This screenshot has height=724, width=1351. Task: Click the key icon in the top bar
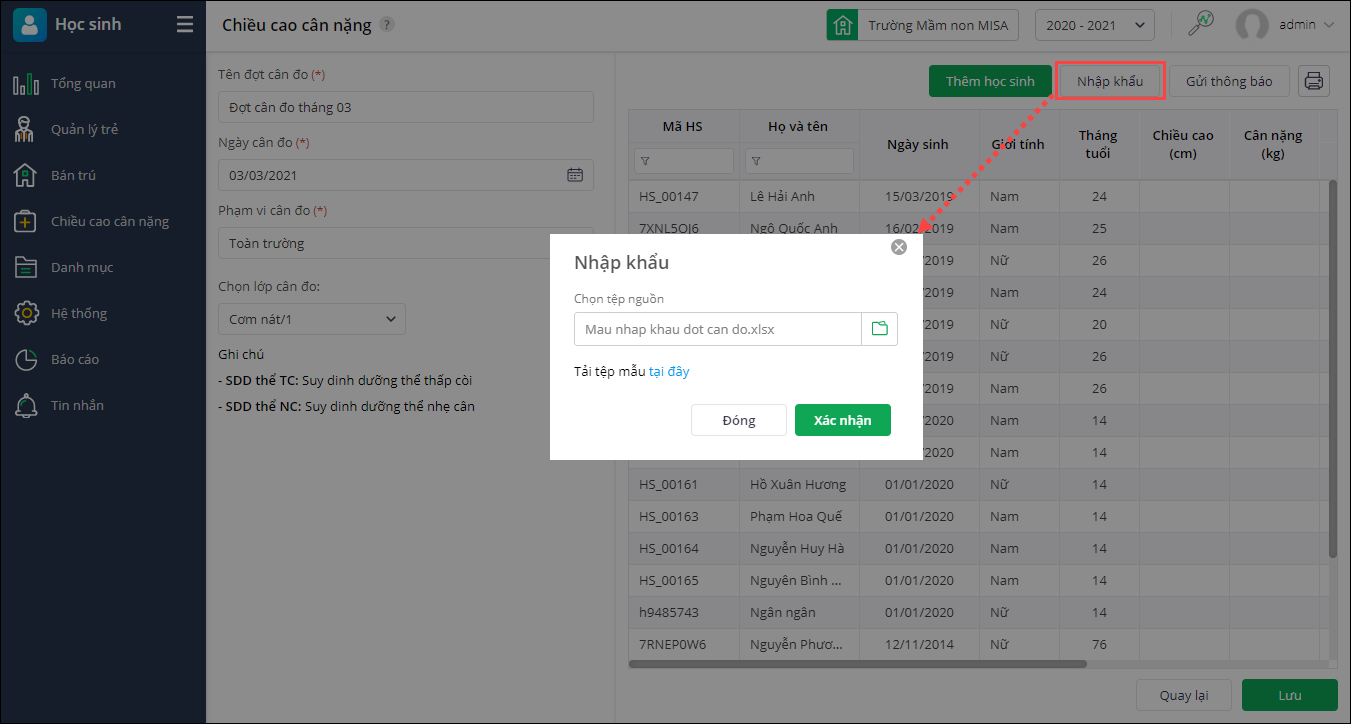1200,25
